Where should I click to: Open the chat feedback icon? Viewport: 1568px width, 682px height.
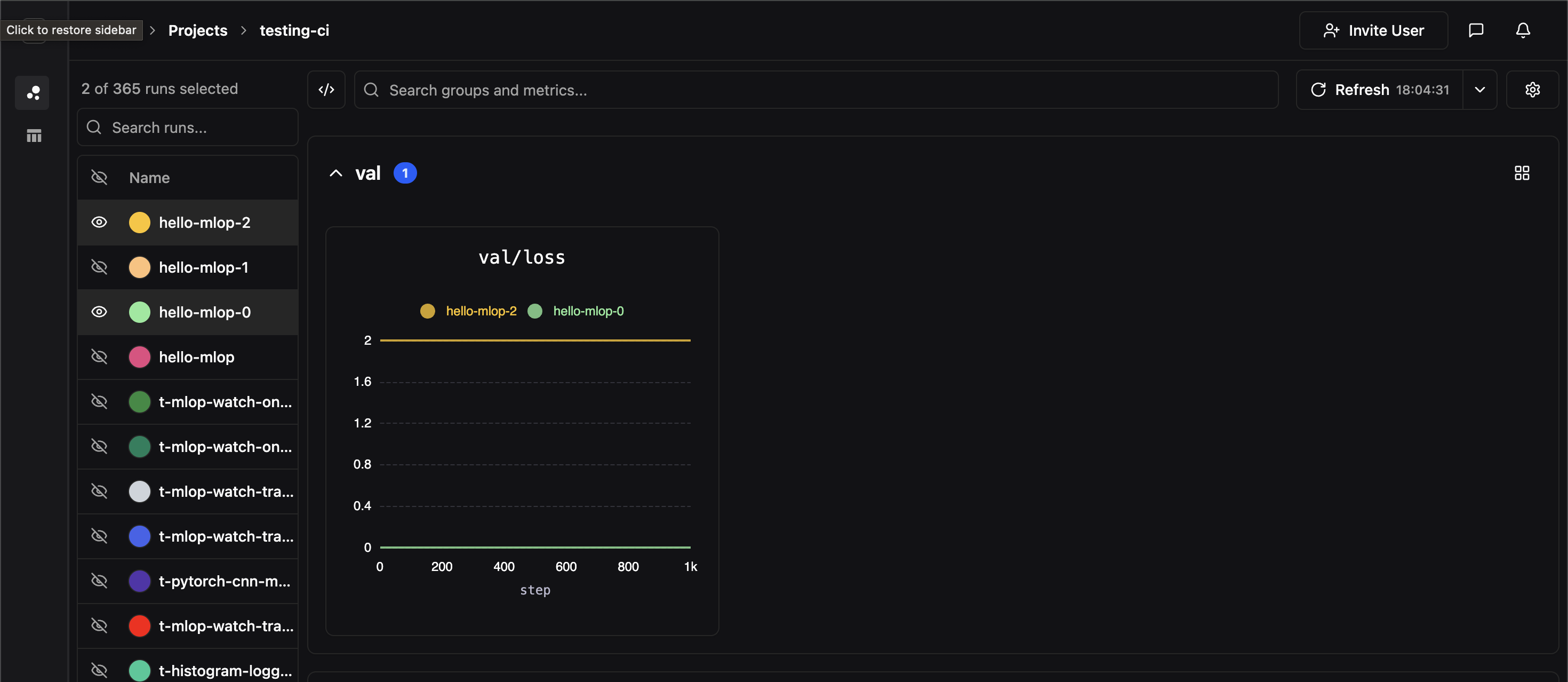pos(1477,30)
